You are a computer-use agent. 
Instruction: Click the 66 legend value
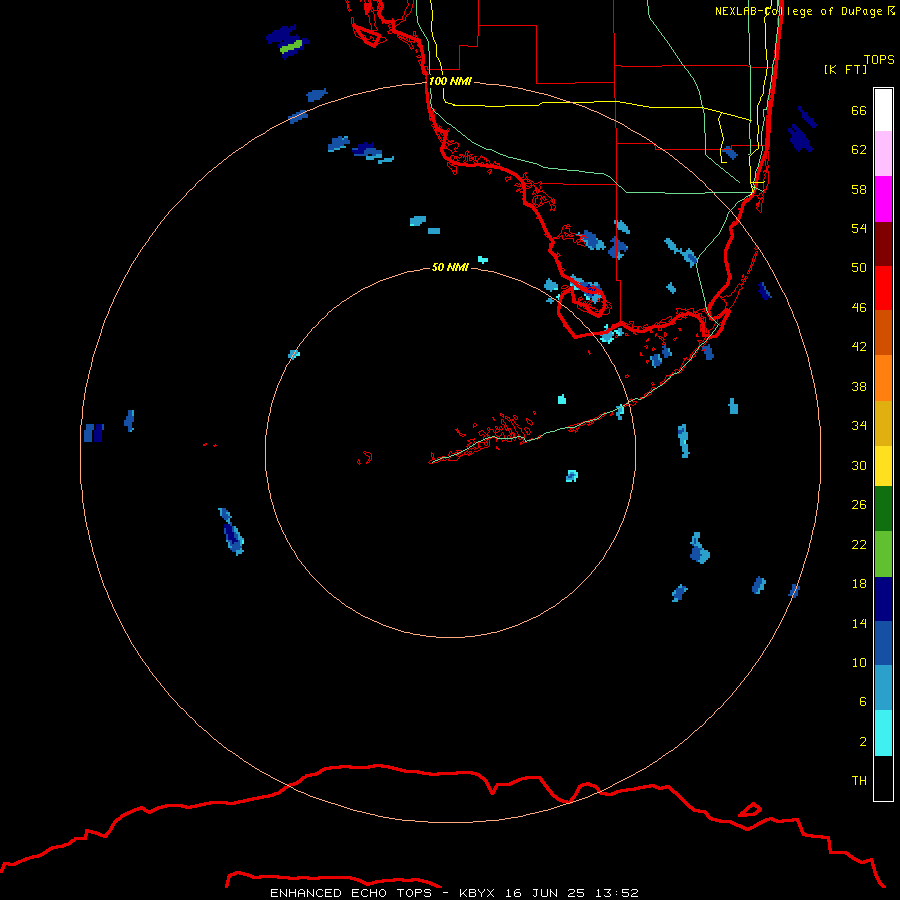pyautogui.click(x=859, y=111)
